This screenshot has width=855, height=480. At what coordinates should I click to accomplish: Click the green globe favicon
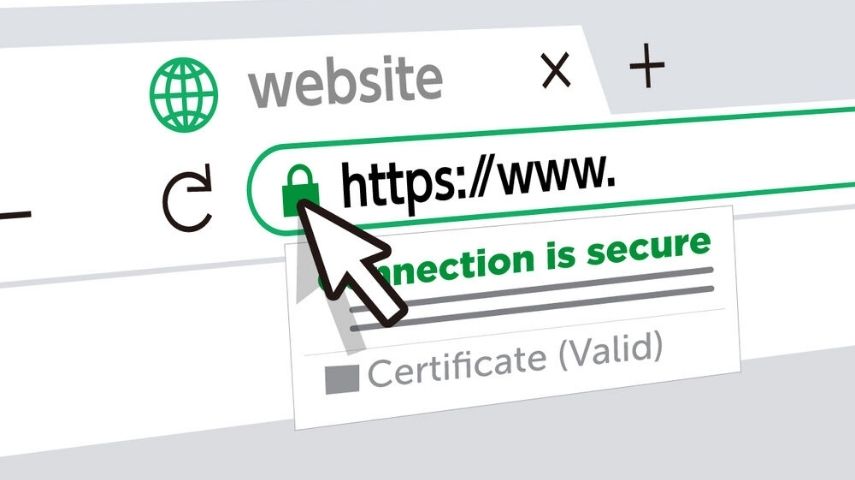[x=184, y=95]
